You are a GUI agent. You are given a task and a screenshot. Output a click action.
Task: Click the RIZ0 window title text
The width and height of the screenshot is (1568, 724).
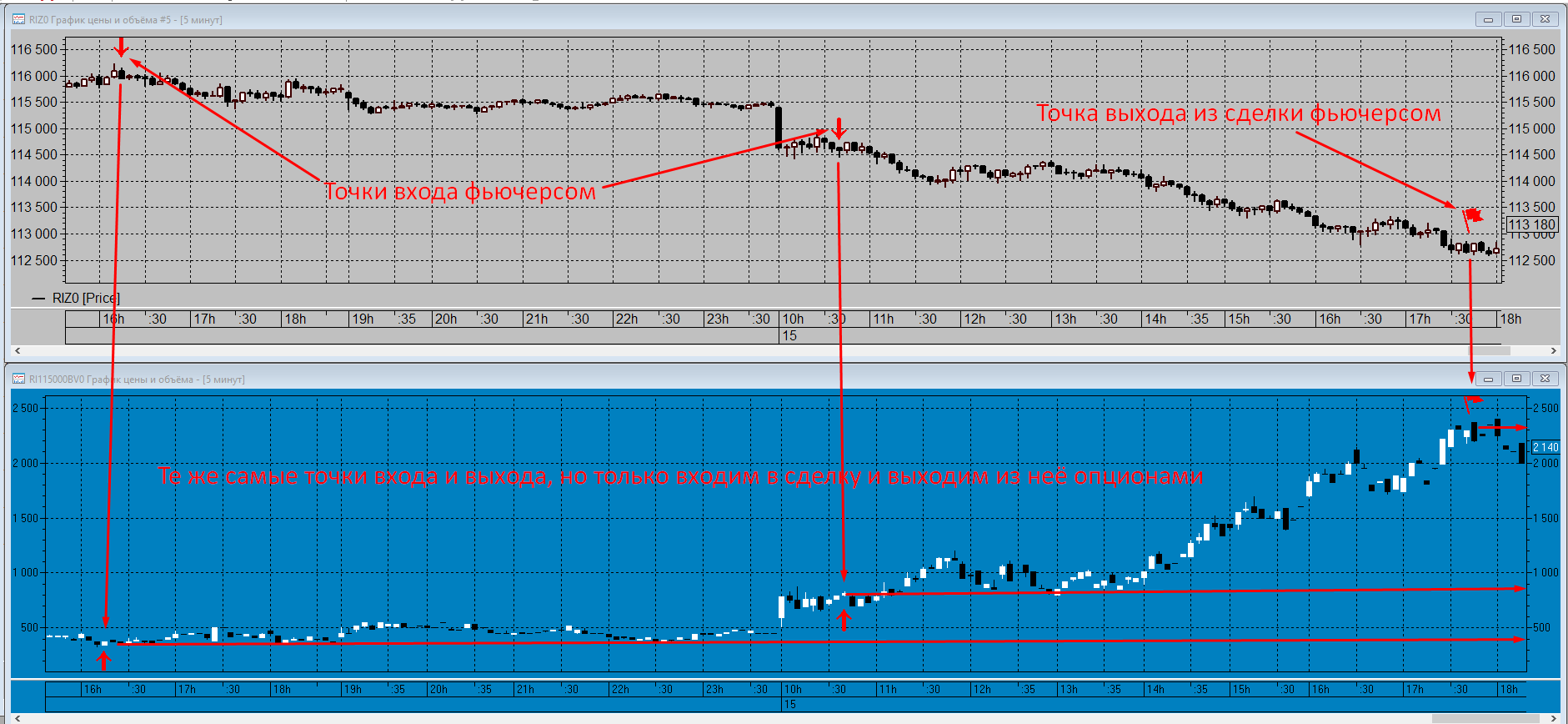tap(125, 19)
